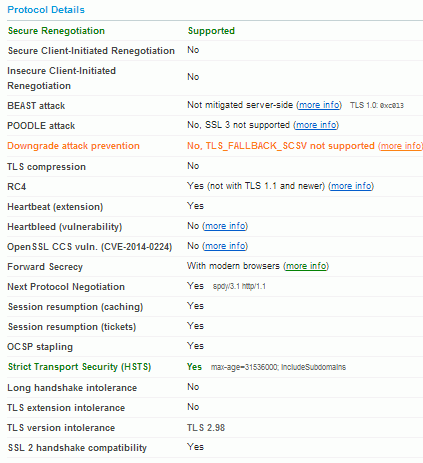Select 'Not mitigated server-side' text
Image resolution: width=423 pixels, height=463 pixels.
pos(240,105)
